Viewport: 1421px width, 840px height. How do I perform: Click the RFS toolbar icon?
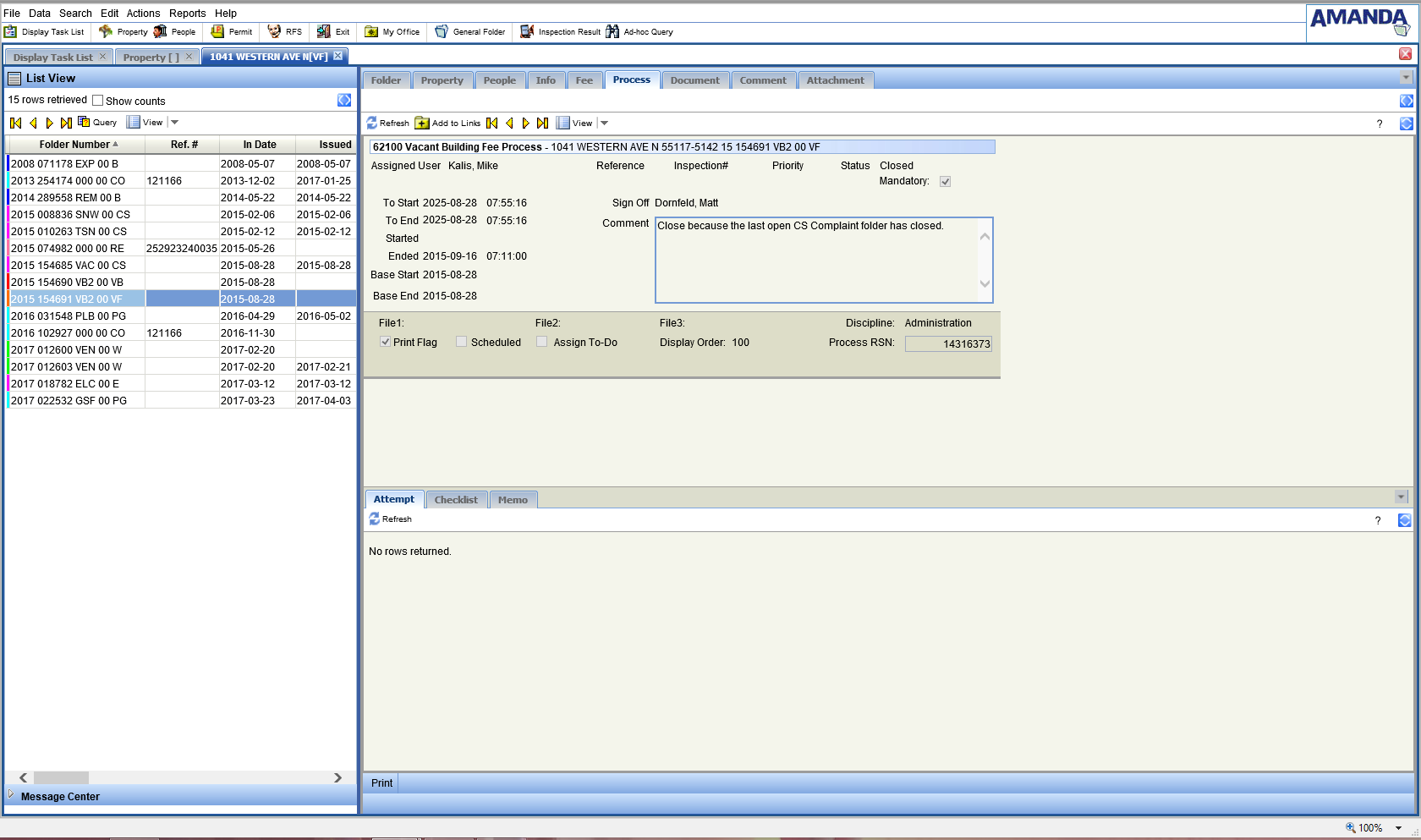(274, 32)
